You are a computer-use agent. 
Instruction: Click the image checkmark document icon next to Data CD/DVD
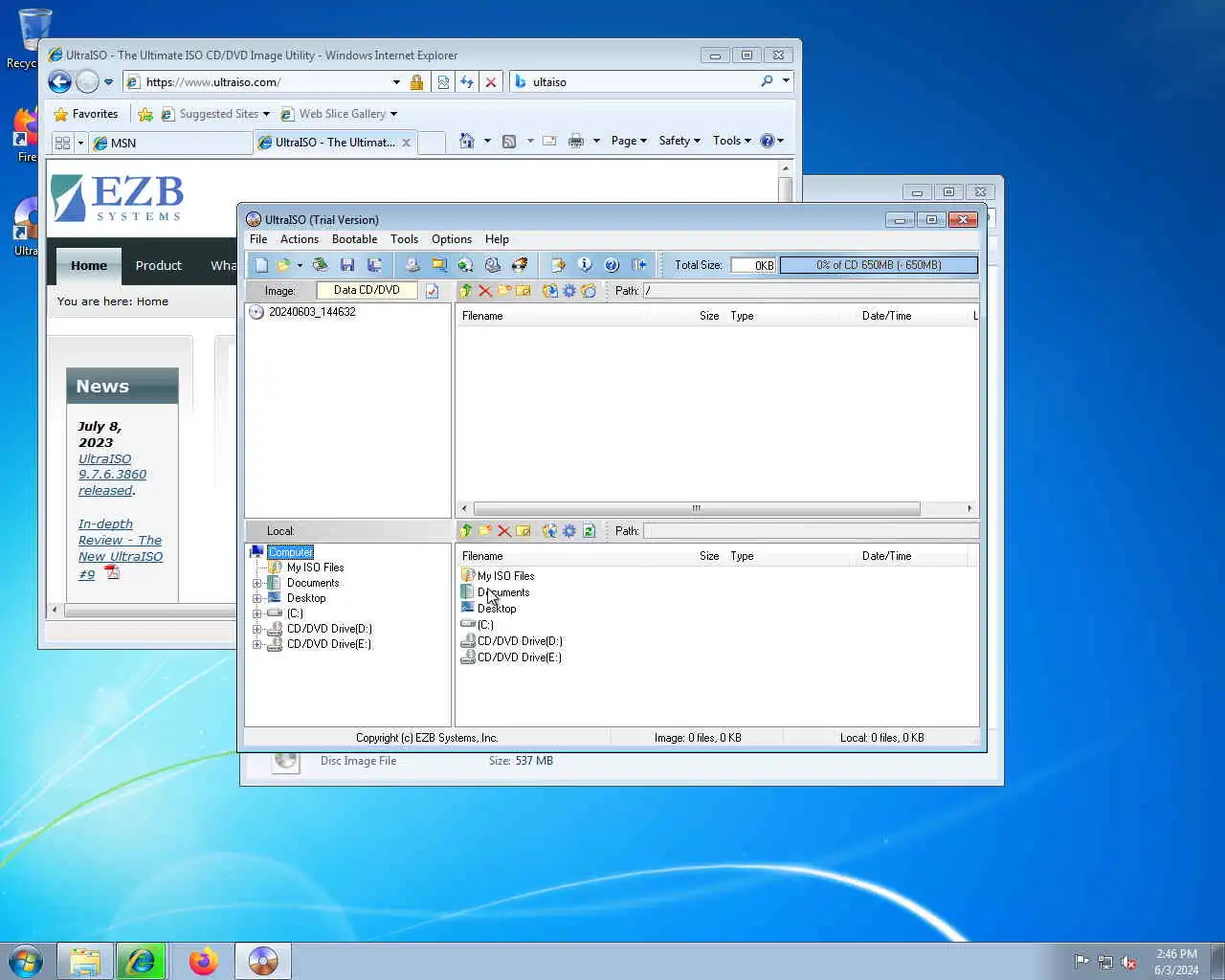coord(432,291)
